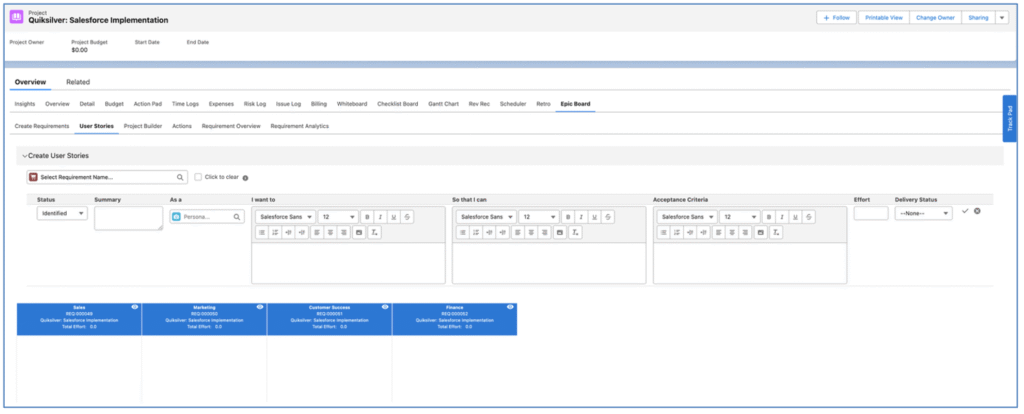Open font family dropdown in I want to editor
1024x414 pixels.
(285, 217)
